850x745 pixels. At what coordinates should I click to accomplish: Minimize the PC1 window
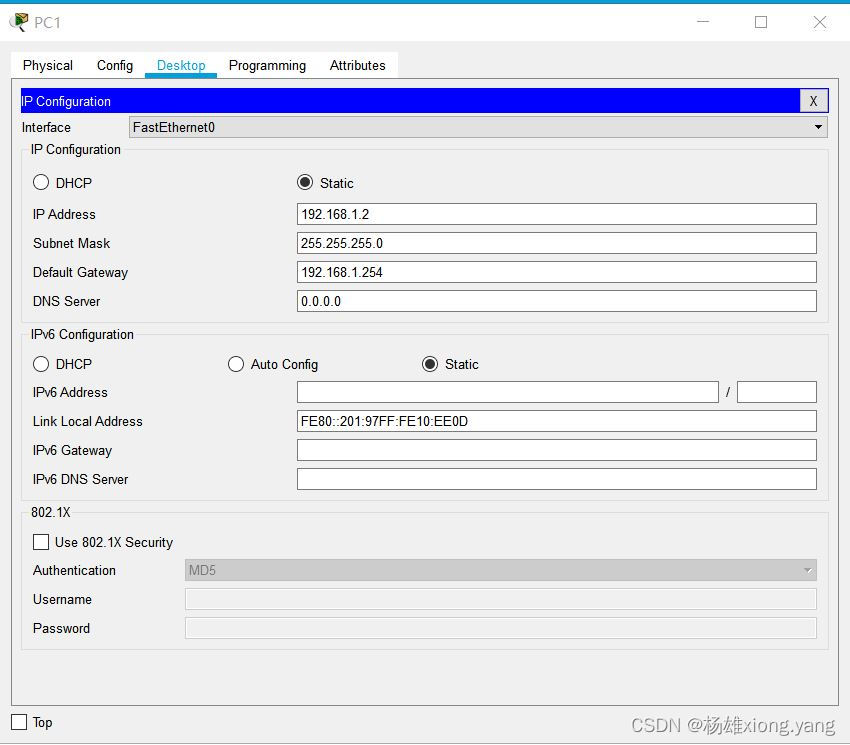point(702,22)
